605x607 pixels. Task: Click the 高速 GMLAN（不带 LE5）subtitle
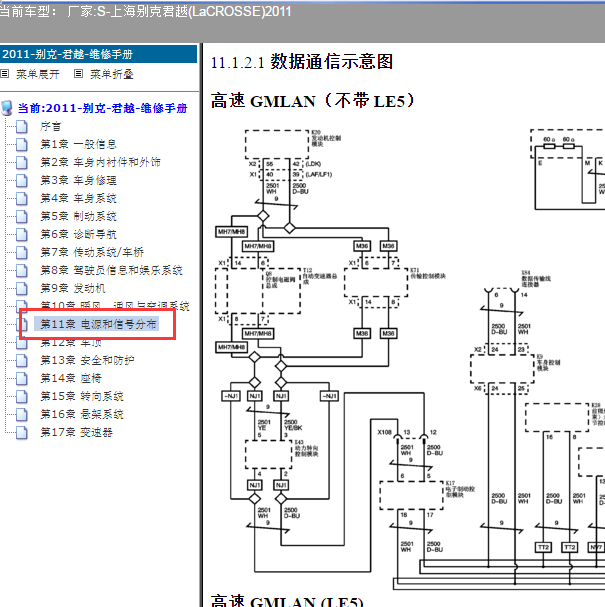click(x=313, y=101)
